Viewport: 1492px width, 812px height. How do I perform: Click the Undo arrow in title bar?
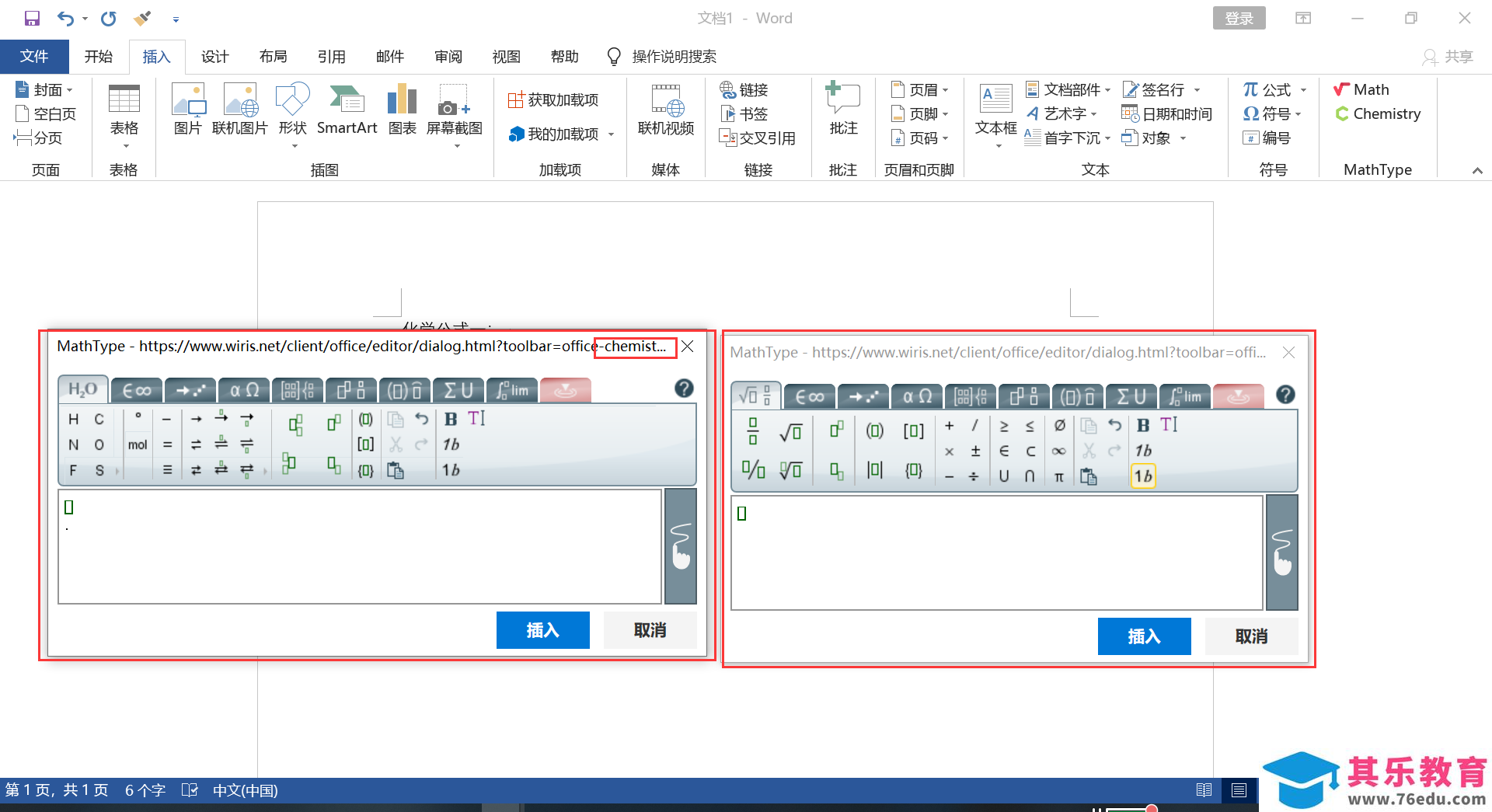point(66,18)
